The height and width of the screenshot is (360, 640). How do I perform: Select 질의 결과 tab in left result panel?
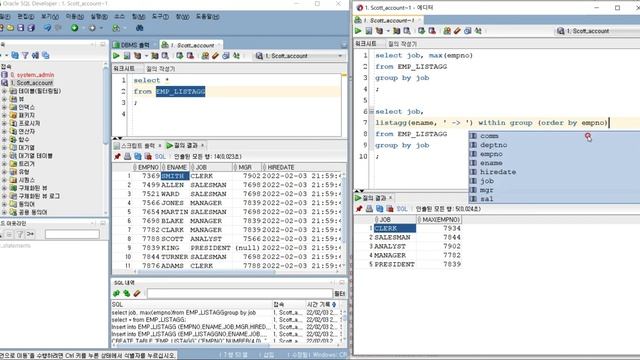pos(185,146)
